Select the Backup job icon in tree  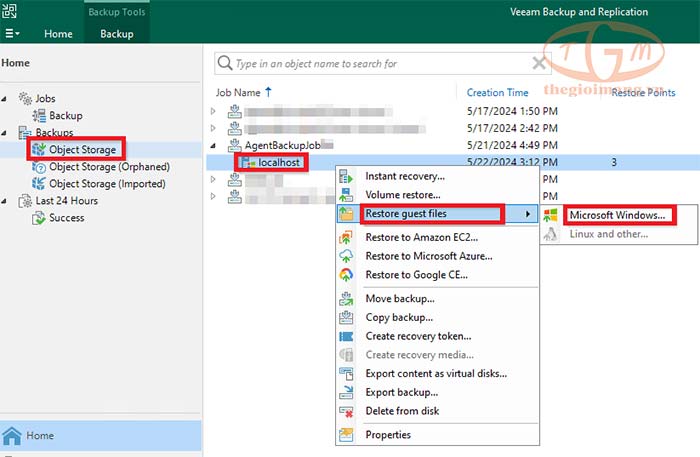[39, 116]
